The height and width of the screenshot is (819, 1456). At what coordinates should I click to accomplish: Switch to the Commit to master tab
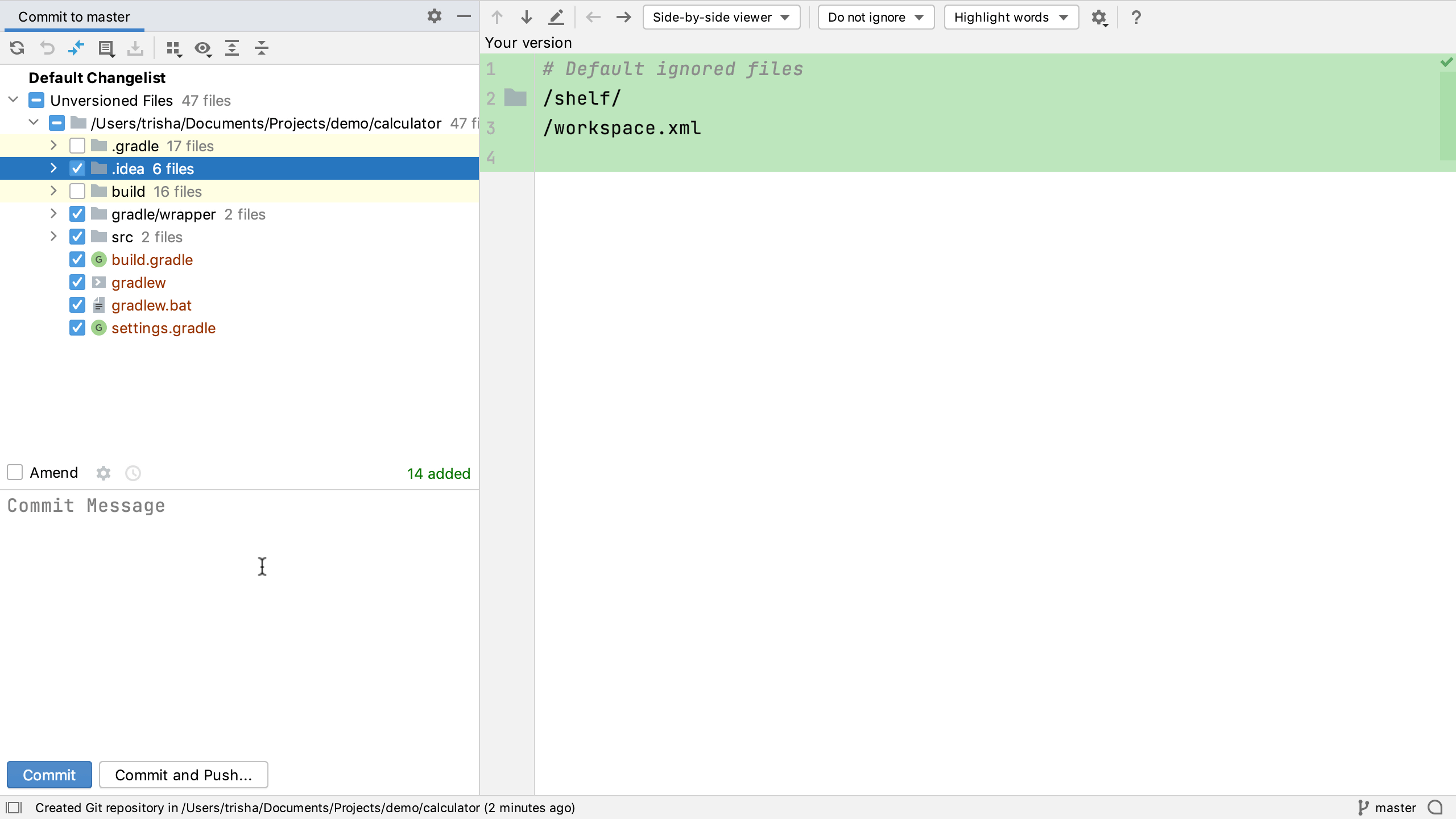click(73, 16)
